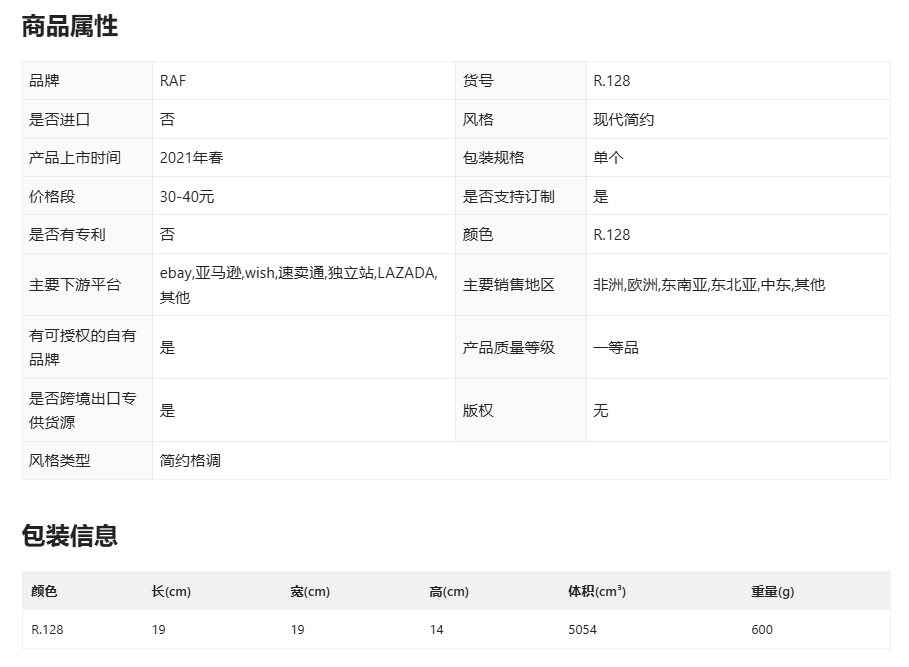Click the 商品属性 section heading

[x=70, y=27]
